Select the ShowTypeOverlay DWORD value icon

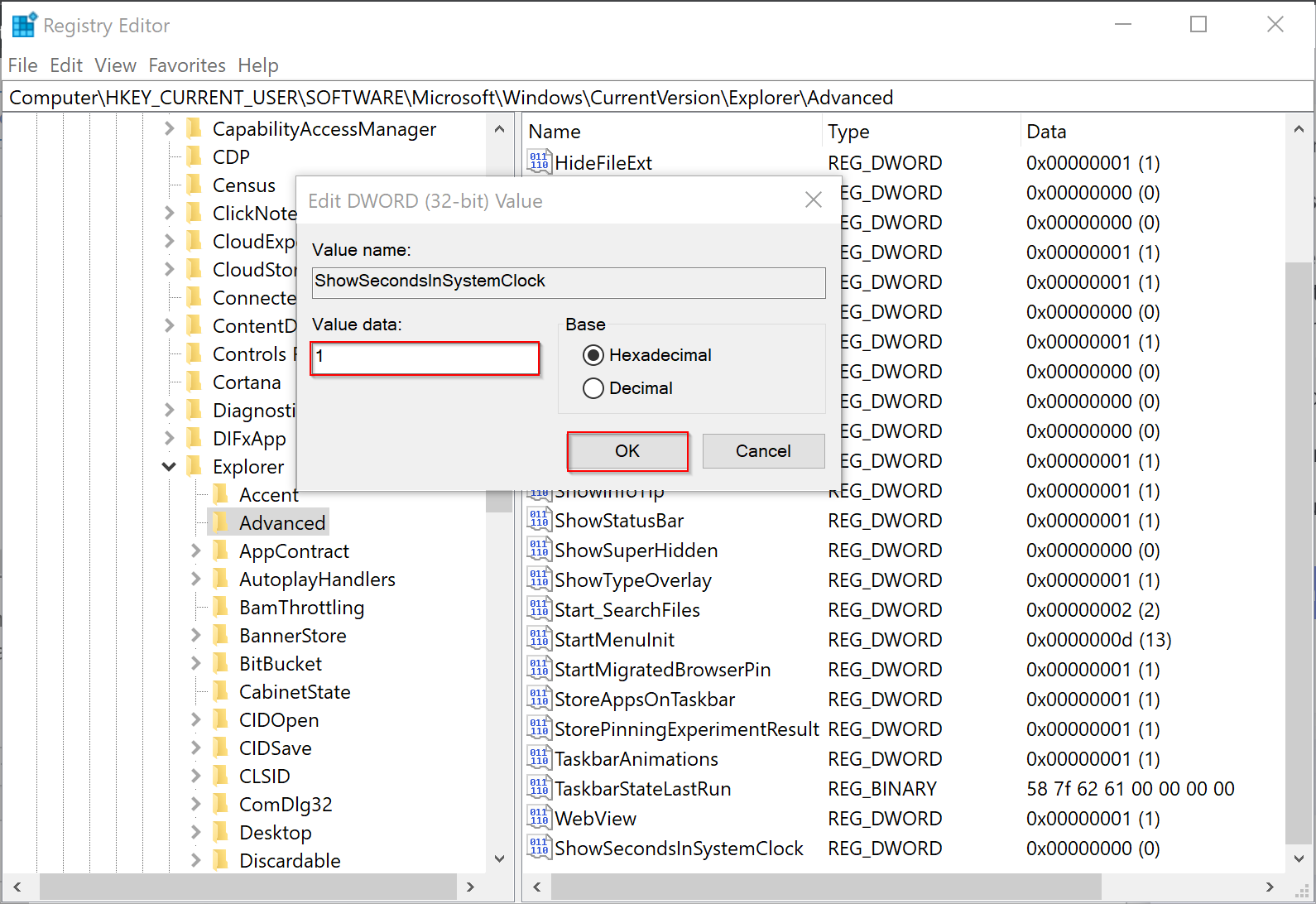click(x=539, y=579)
